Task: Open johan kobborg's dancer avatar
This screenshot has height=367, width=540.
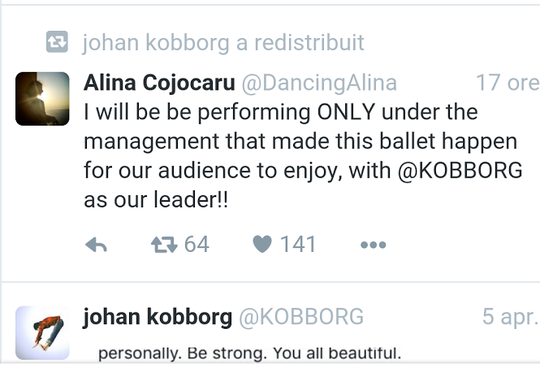Action: tap(42, 333)
